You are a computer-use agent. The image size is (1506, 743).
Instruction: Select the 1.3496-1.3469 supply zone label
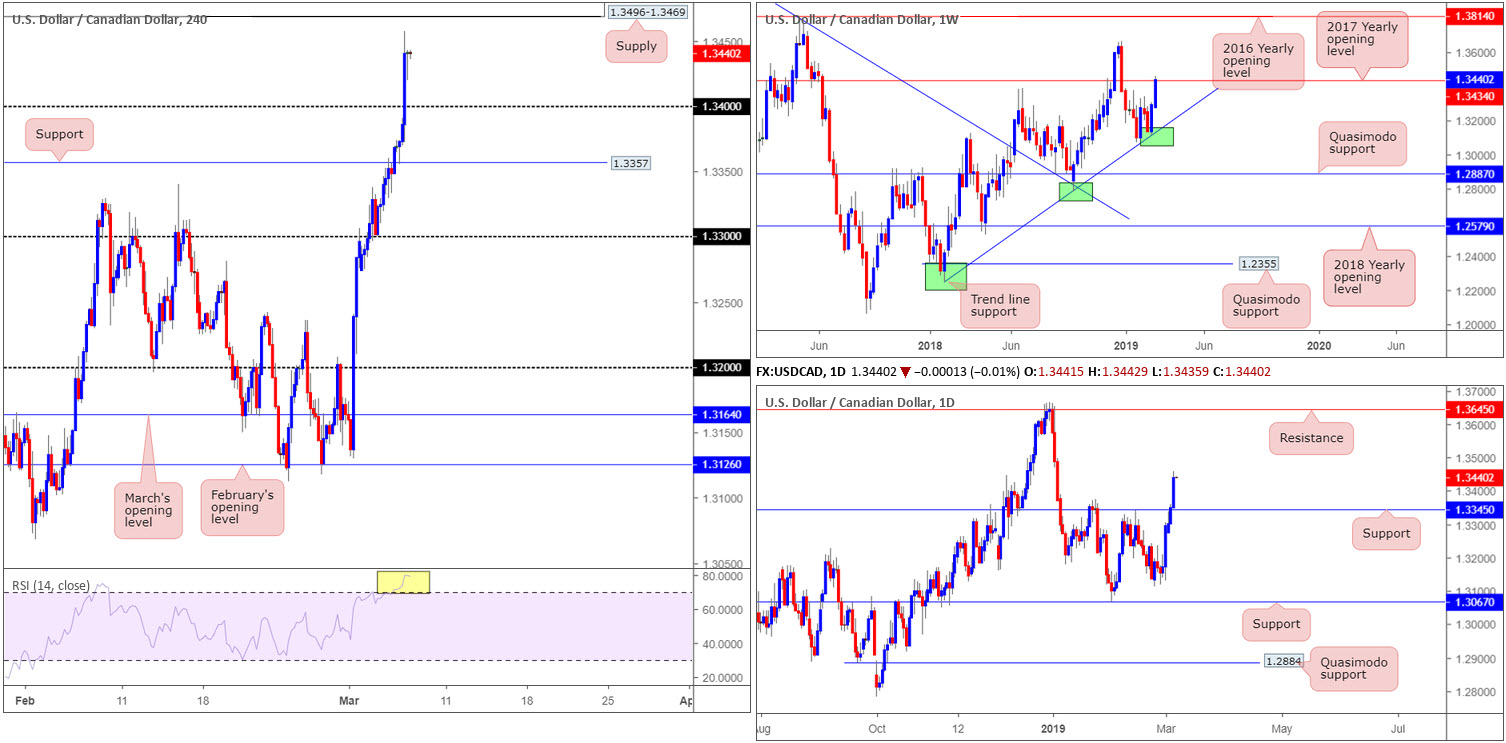pyautogui.click(x=646, y=12)
